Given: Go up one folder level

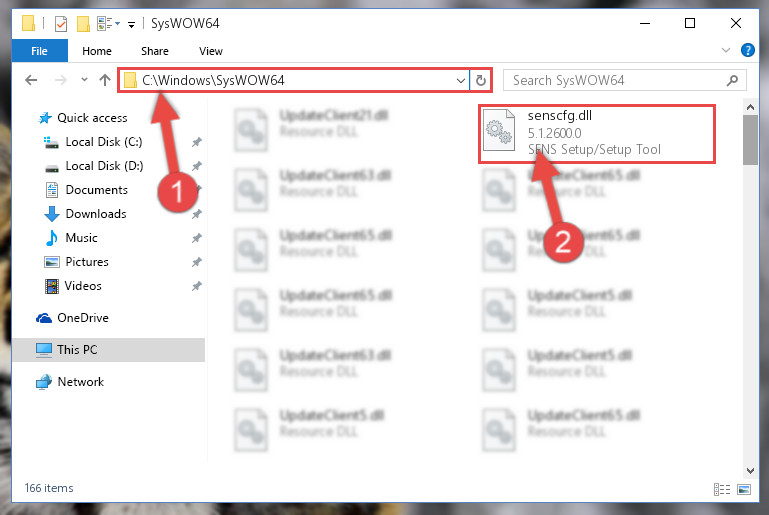Looking at the screenshot, I should [x=104, y=80].
